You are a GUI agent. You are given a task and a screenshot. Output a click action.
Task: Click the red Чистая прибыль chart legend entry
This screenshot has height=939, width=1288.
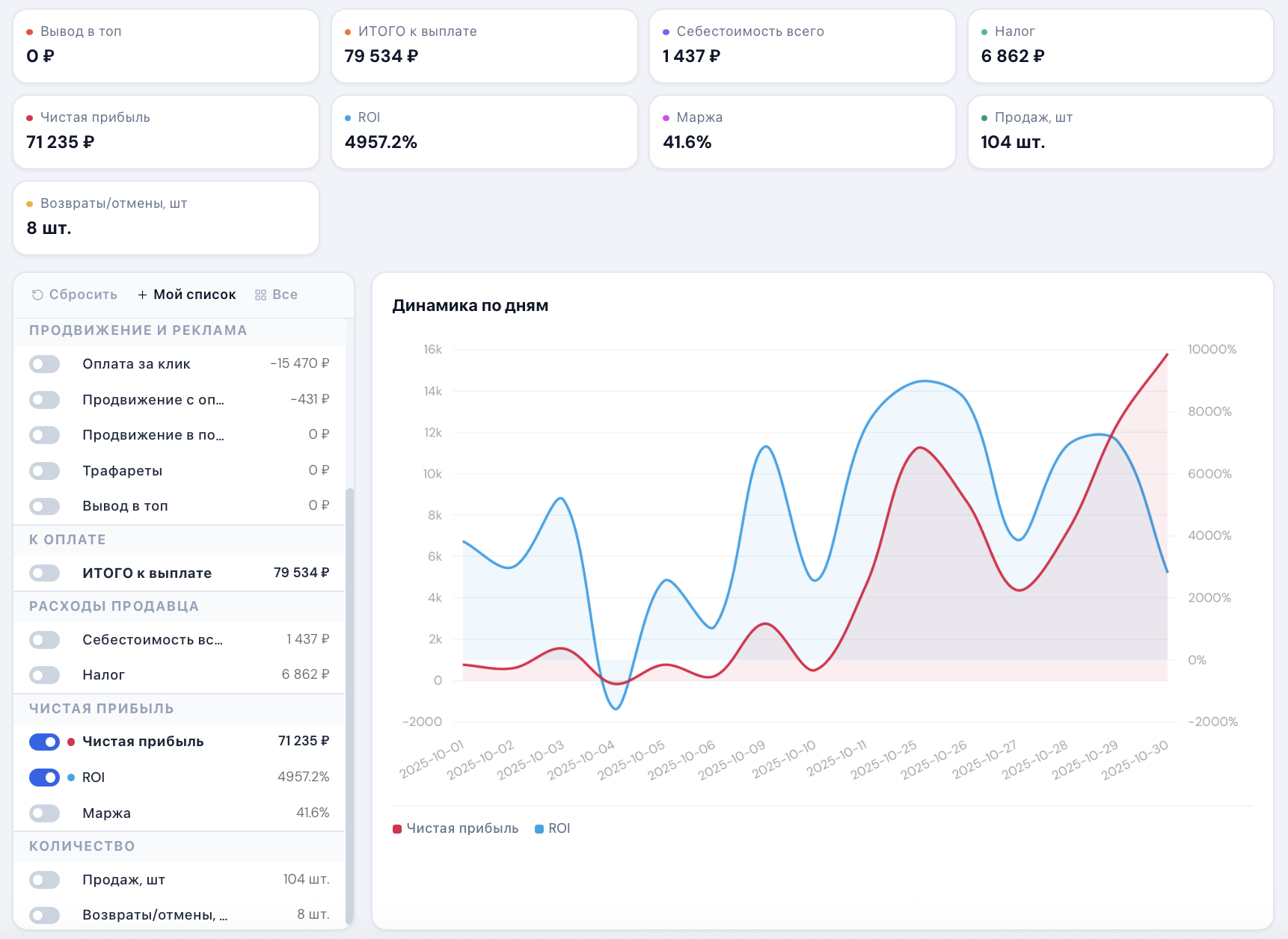coord(456,828)
